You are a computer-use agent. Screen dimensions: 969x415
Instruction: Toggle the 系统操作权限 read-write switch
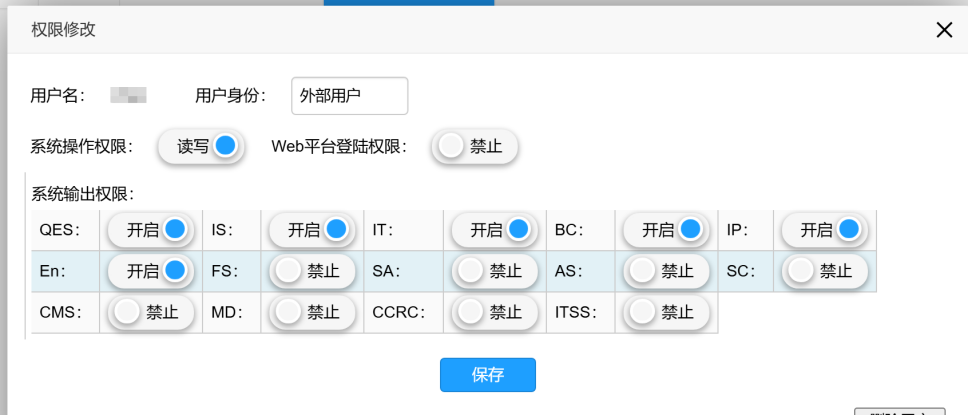click(x=201, y=146)
